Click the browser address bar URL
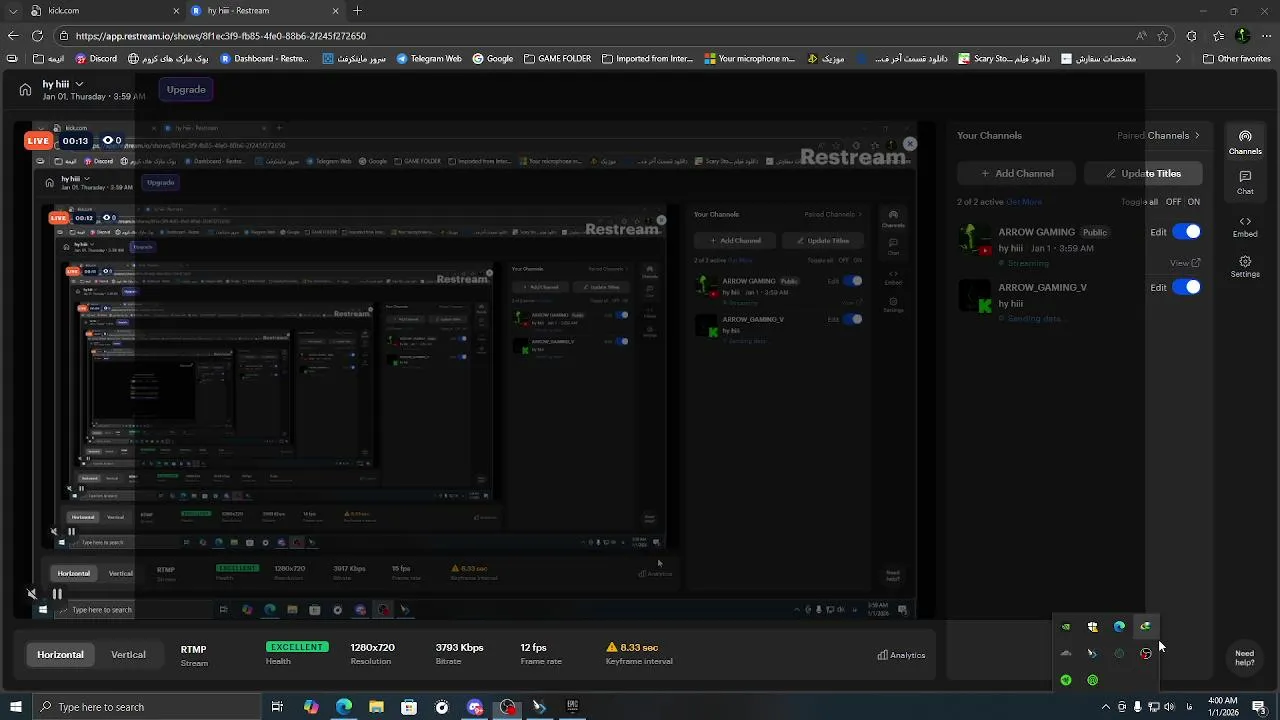Screen dimensions: 1280x720 pos(220,36)
